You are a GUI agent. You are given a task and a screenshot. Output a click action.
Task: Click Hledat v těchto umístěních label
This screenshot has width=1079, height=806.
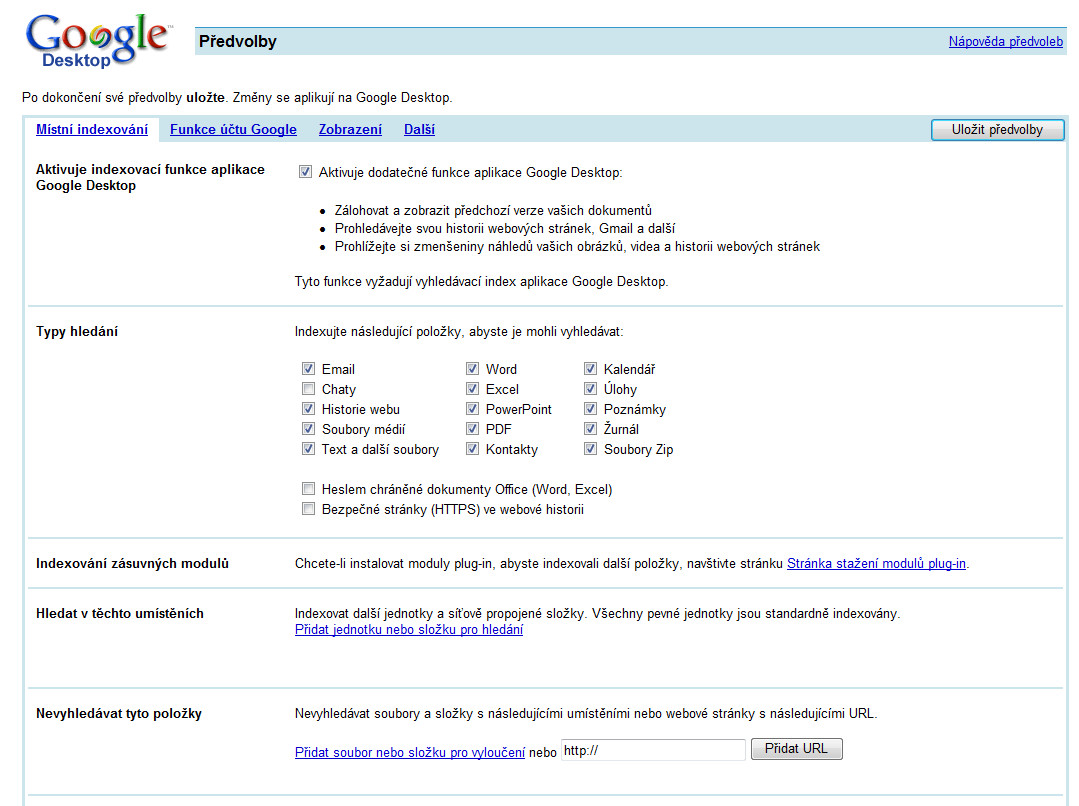[x=120, y=613]
